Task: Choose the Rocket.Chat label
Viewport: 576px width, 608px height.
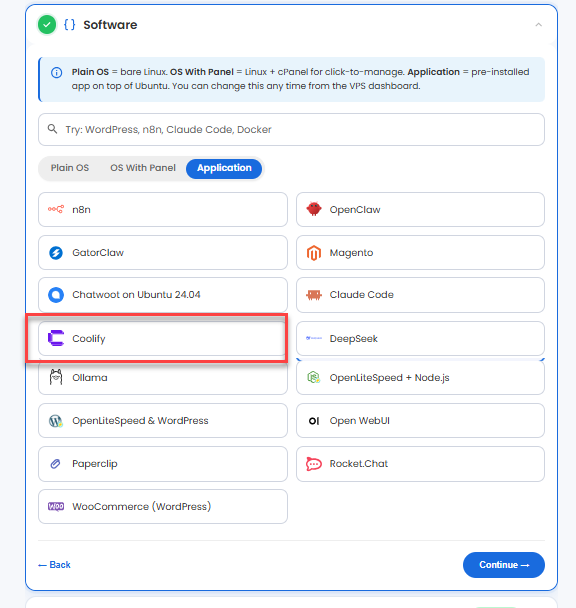Action: pyautogui.click(x=359, y=464)
